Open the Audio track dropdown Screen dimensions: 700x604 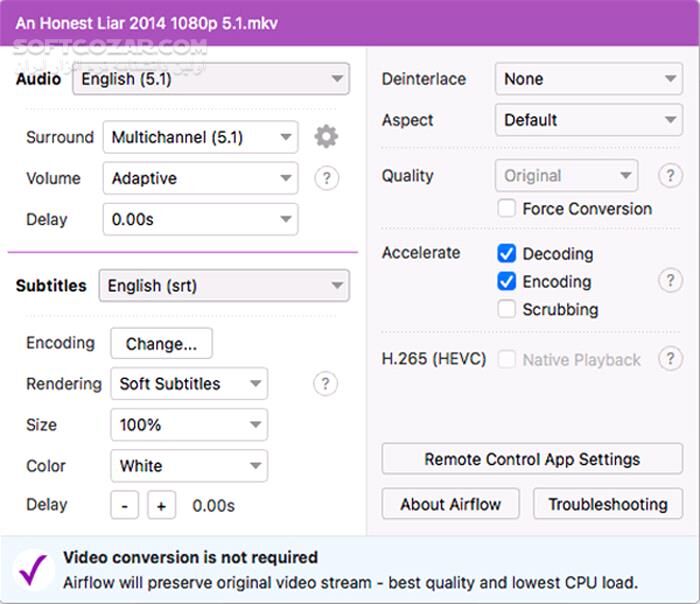(211, 79)
